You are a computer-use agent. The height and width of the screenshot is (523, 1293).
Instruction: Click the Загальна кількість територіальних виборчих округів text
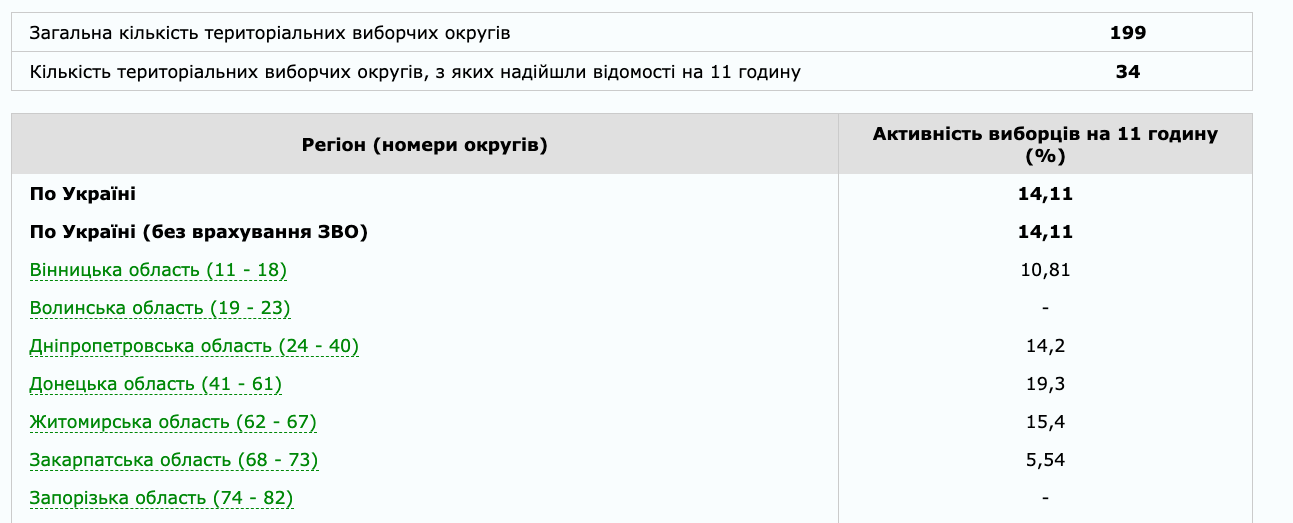point(270,33)
